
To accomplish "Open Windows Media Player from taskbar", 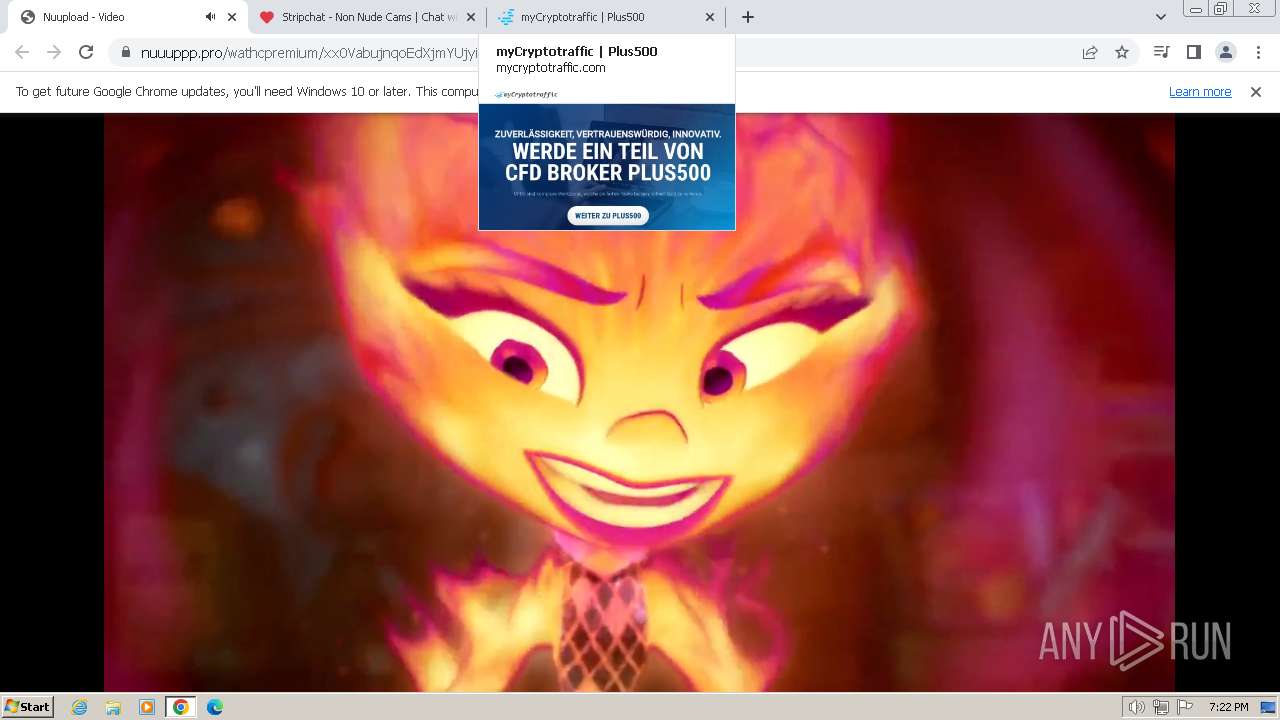I will point(147,707).
